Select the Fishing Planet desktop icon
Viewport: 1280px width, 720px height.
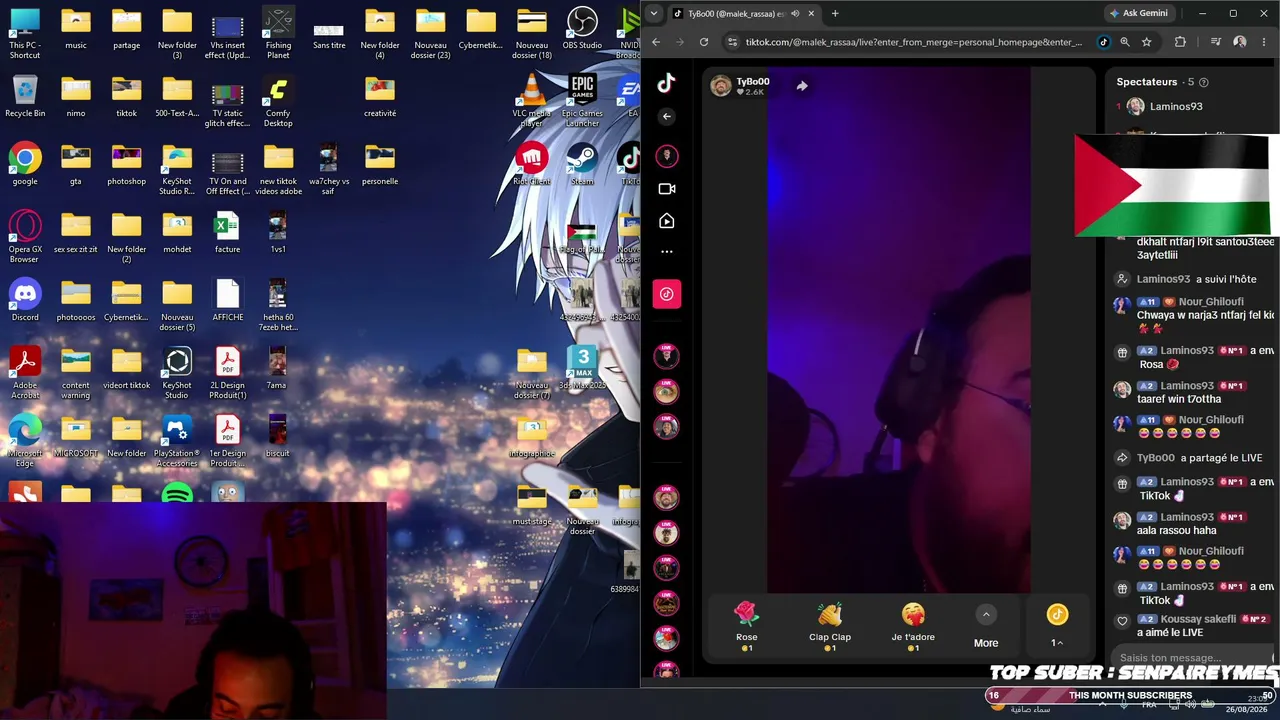coord(278,33)
